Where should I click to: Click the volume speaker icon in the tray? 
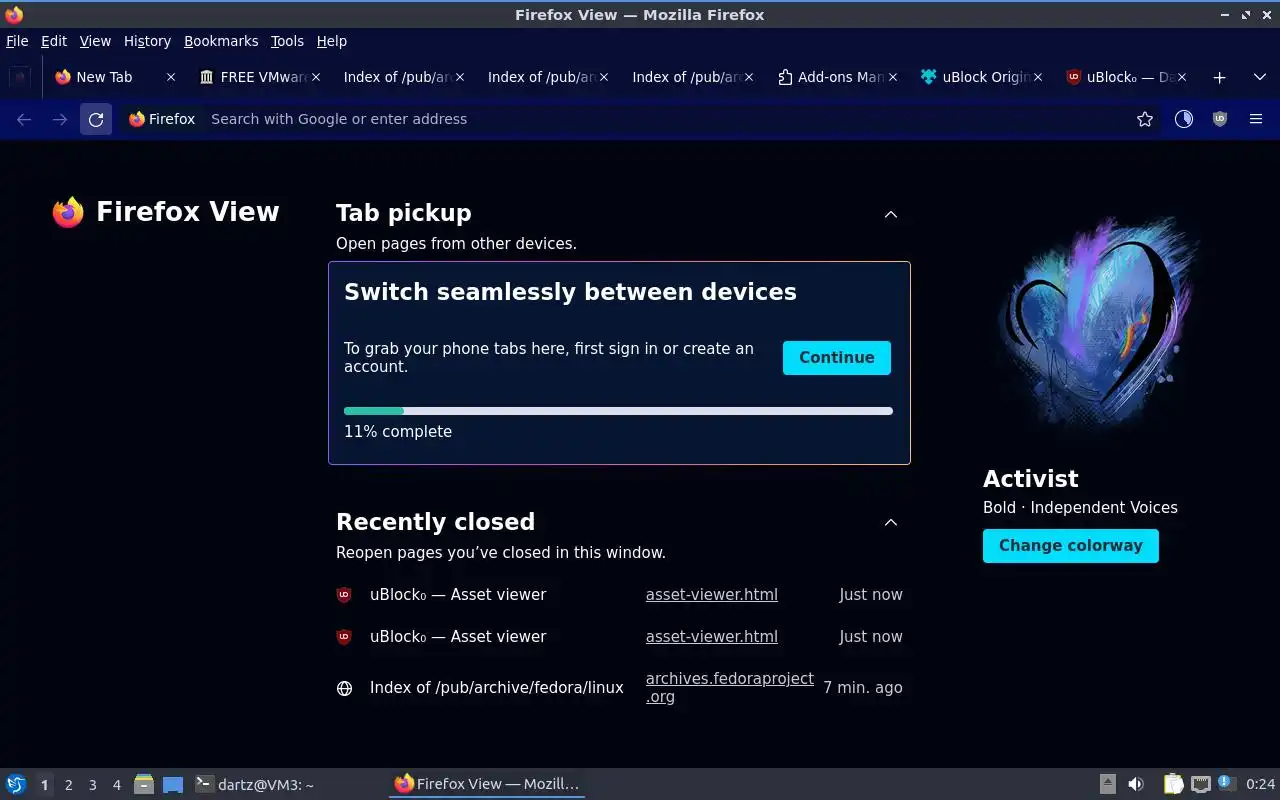(x=1136, y=785)
